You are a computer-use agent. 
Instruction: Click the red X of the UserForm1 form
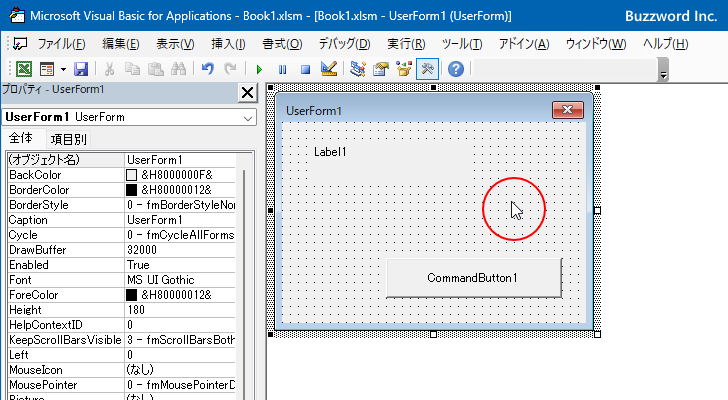tap(568, 110)
